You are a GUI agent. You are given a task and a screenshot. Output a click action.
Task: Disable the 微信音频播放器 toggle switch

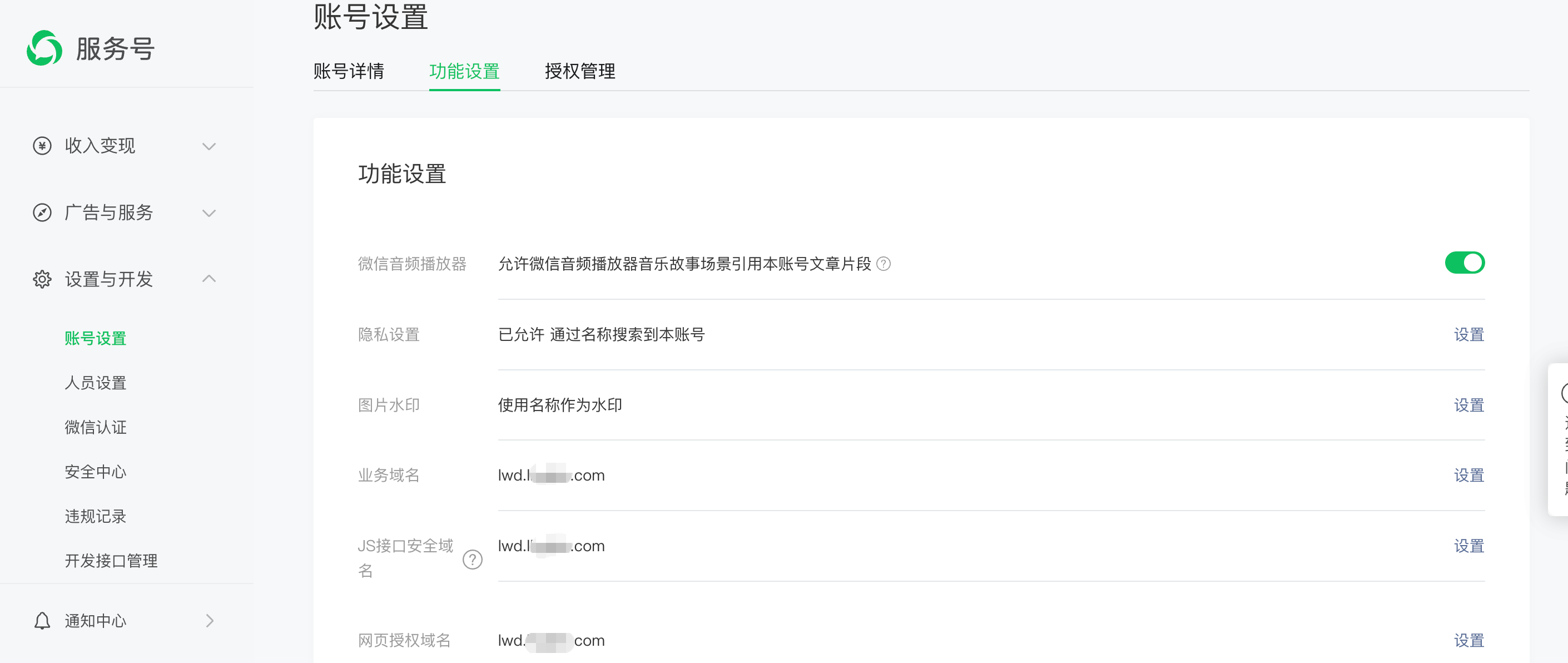coord(1464,263)
